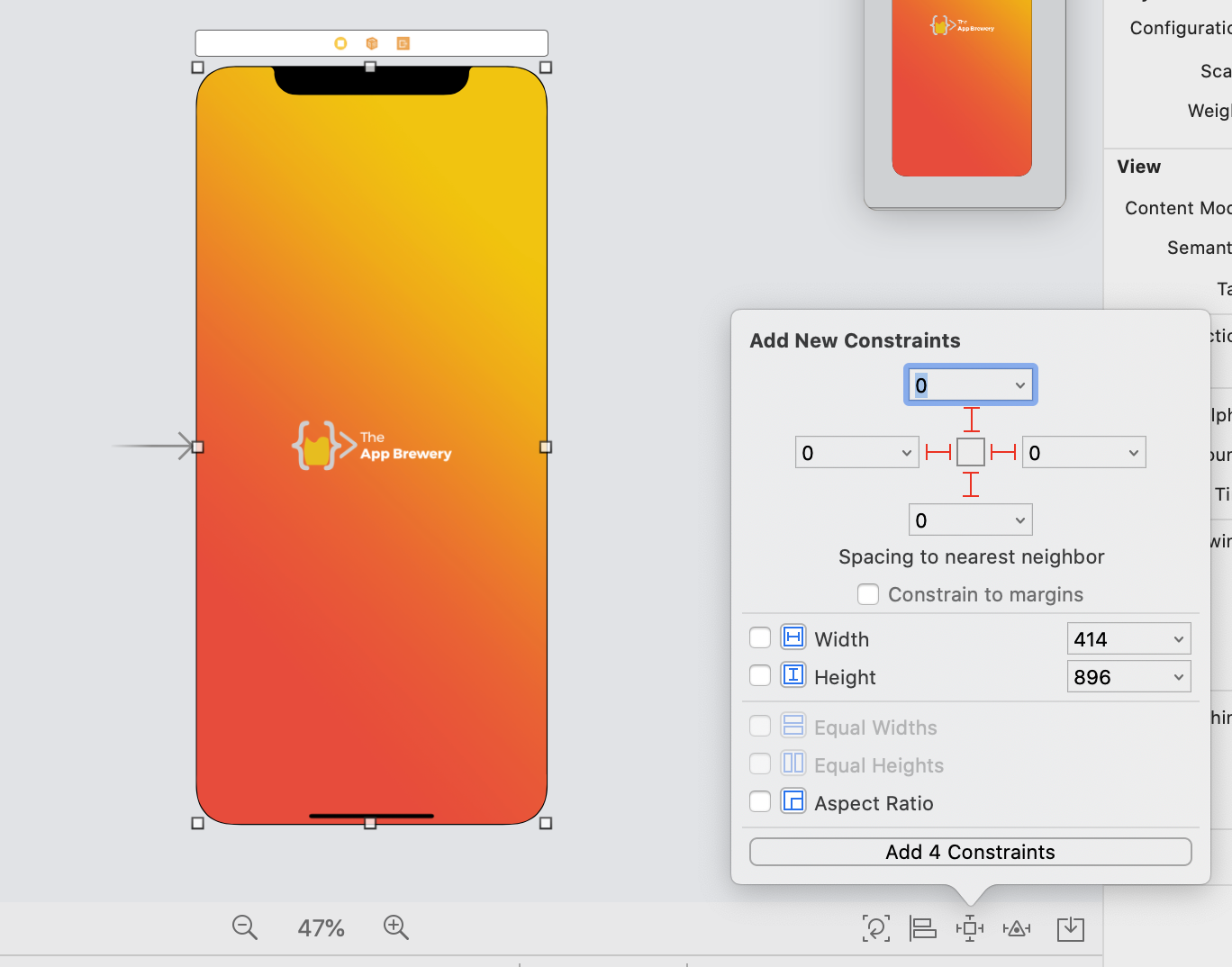The image size is (1232, 967).
Task: Click the Add New Constraints toolbar icon
Action: [x=970, y=928]
